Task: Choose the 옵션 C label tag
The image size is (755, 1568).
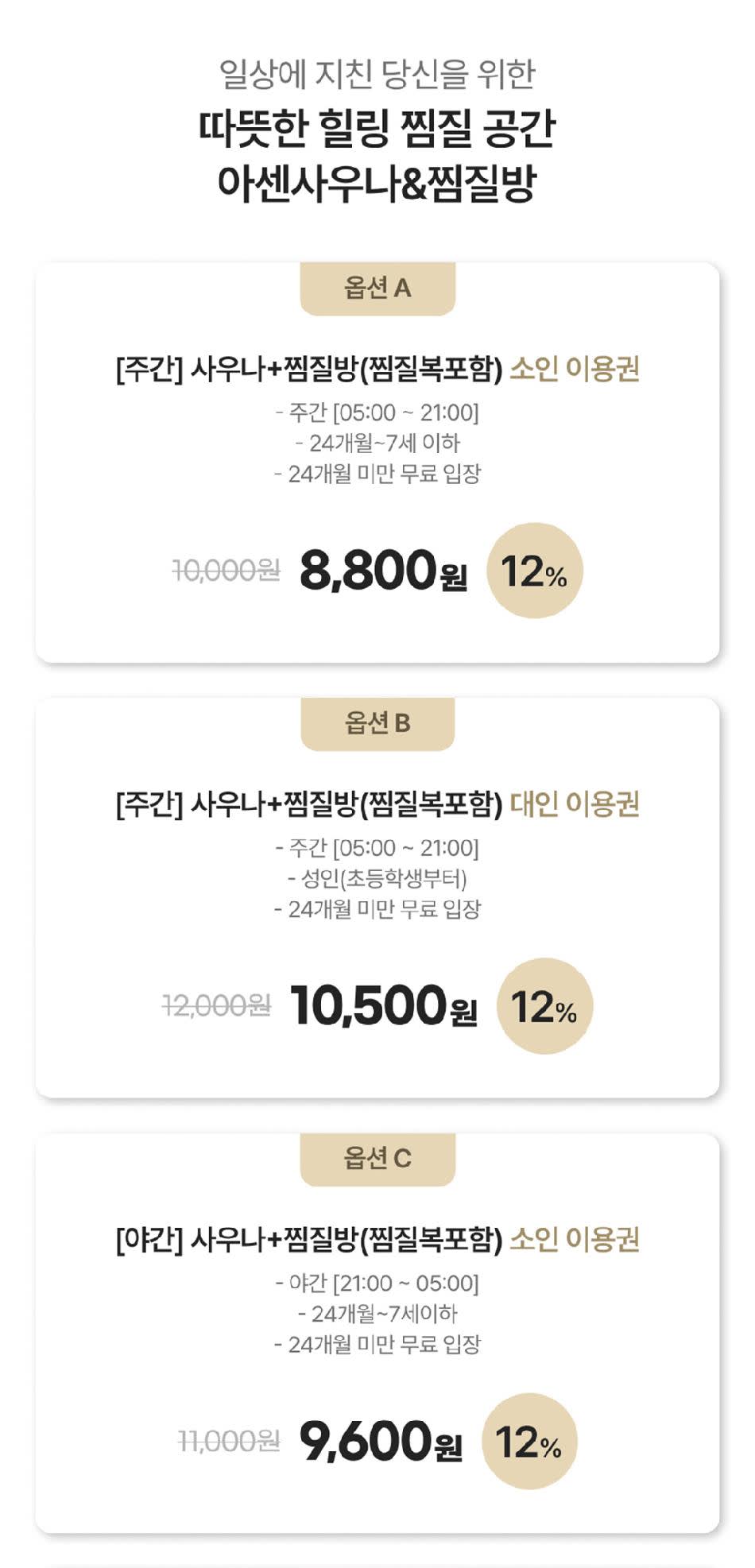Action: click(377, 1159)
